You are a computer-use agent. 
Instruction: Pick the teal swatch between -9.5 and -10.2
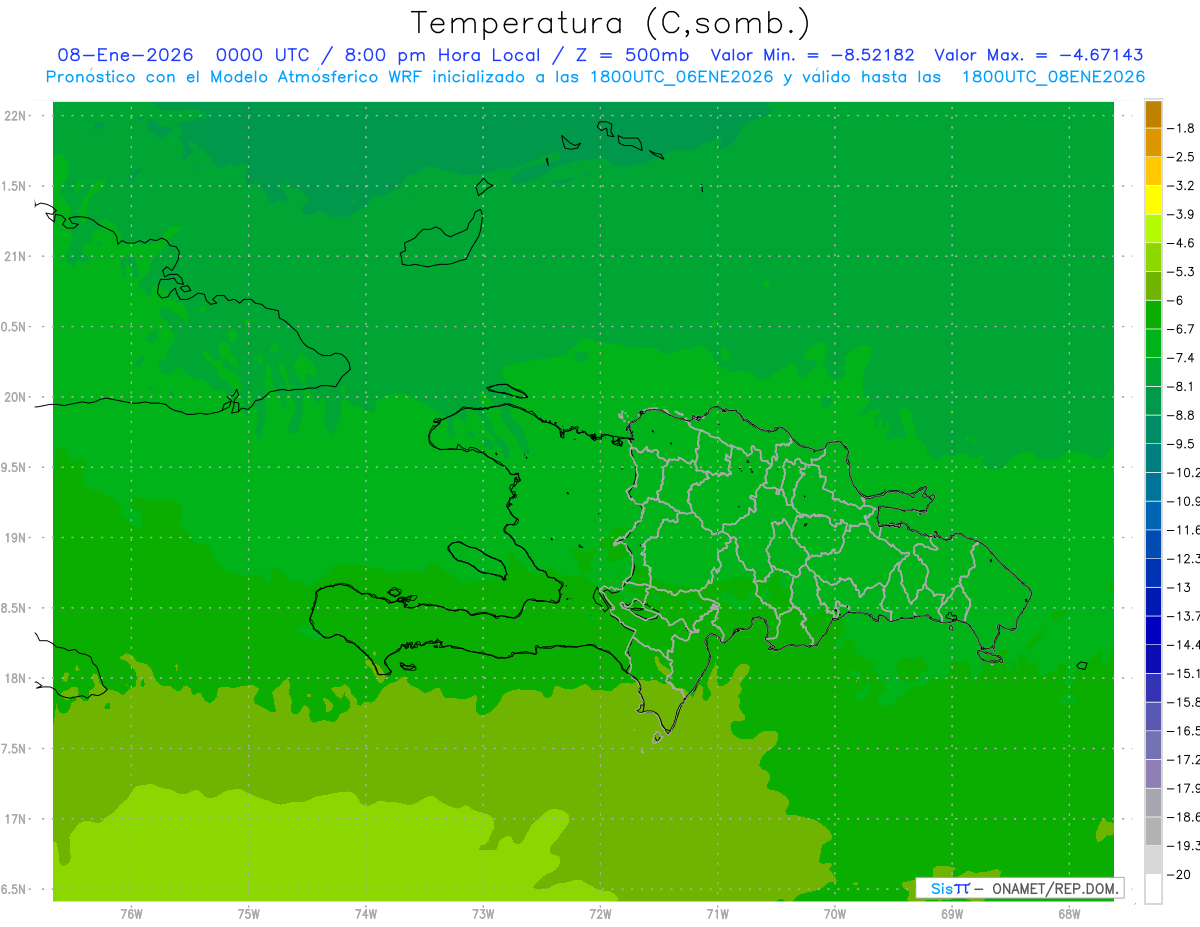click(1153, 458)
